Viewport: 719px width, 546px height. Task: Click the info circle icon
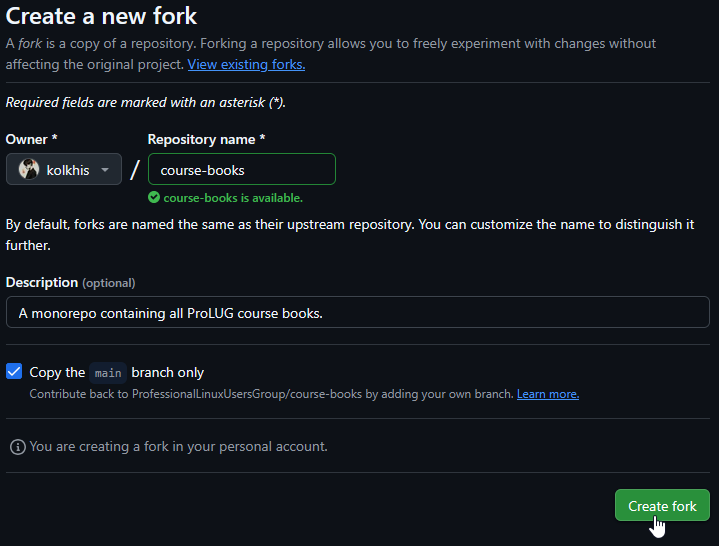coord(18,447)
